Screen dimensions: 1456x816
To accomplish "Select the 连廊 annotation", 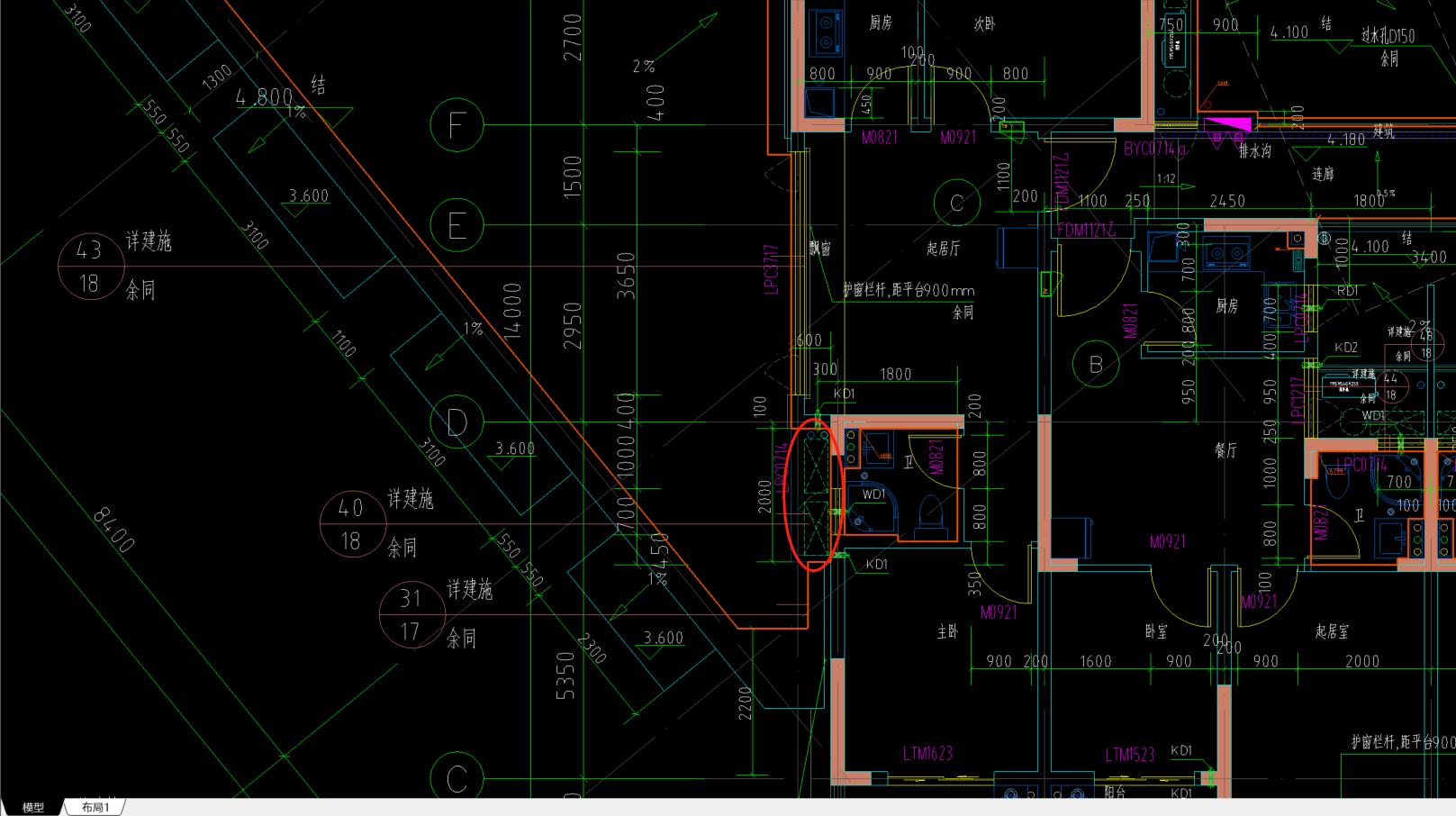I will (1323, 174).
